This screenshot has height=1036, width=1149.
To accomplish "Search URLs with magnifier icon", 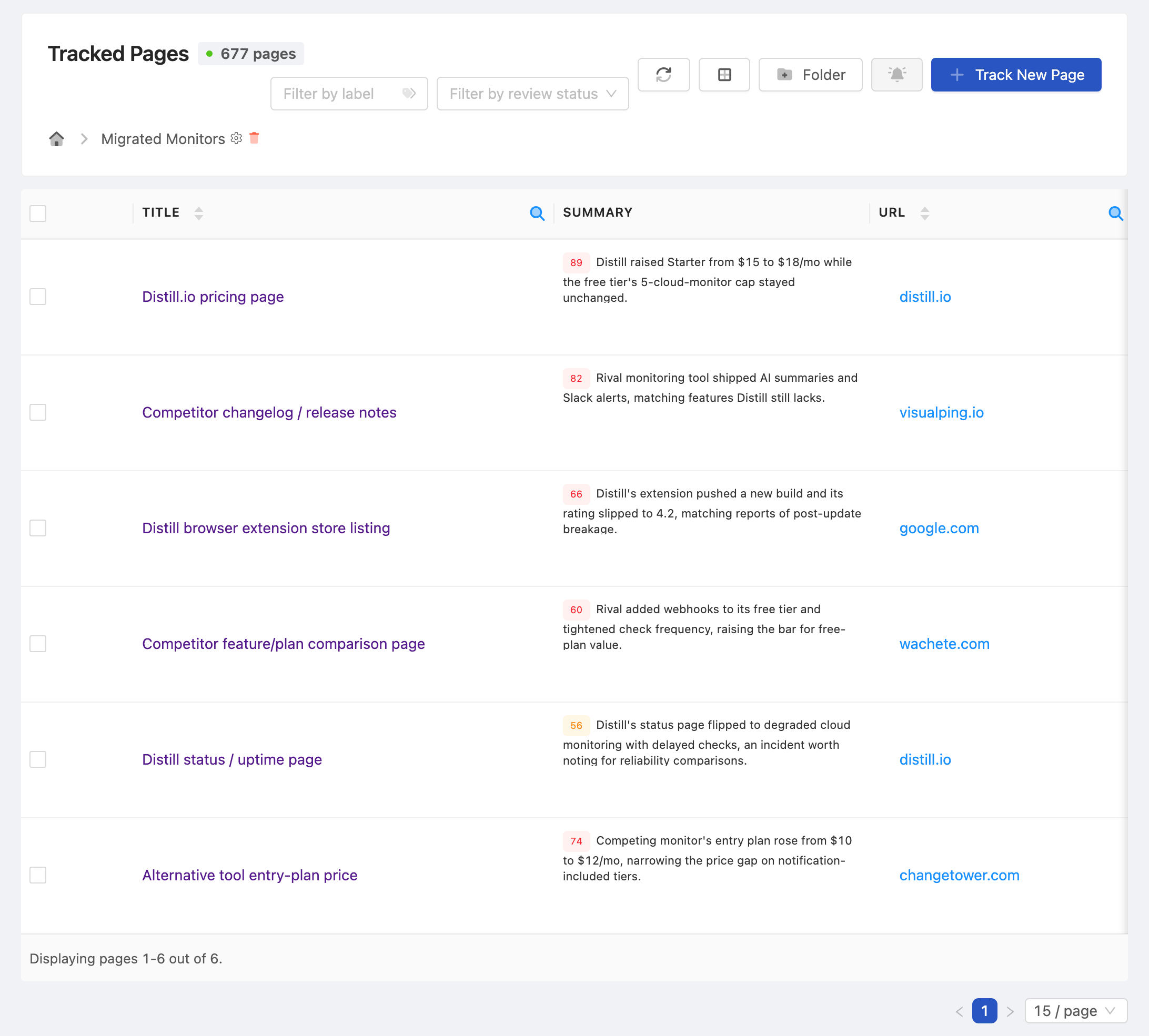I will (1115, 214).
